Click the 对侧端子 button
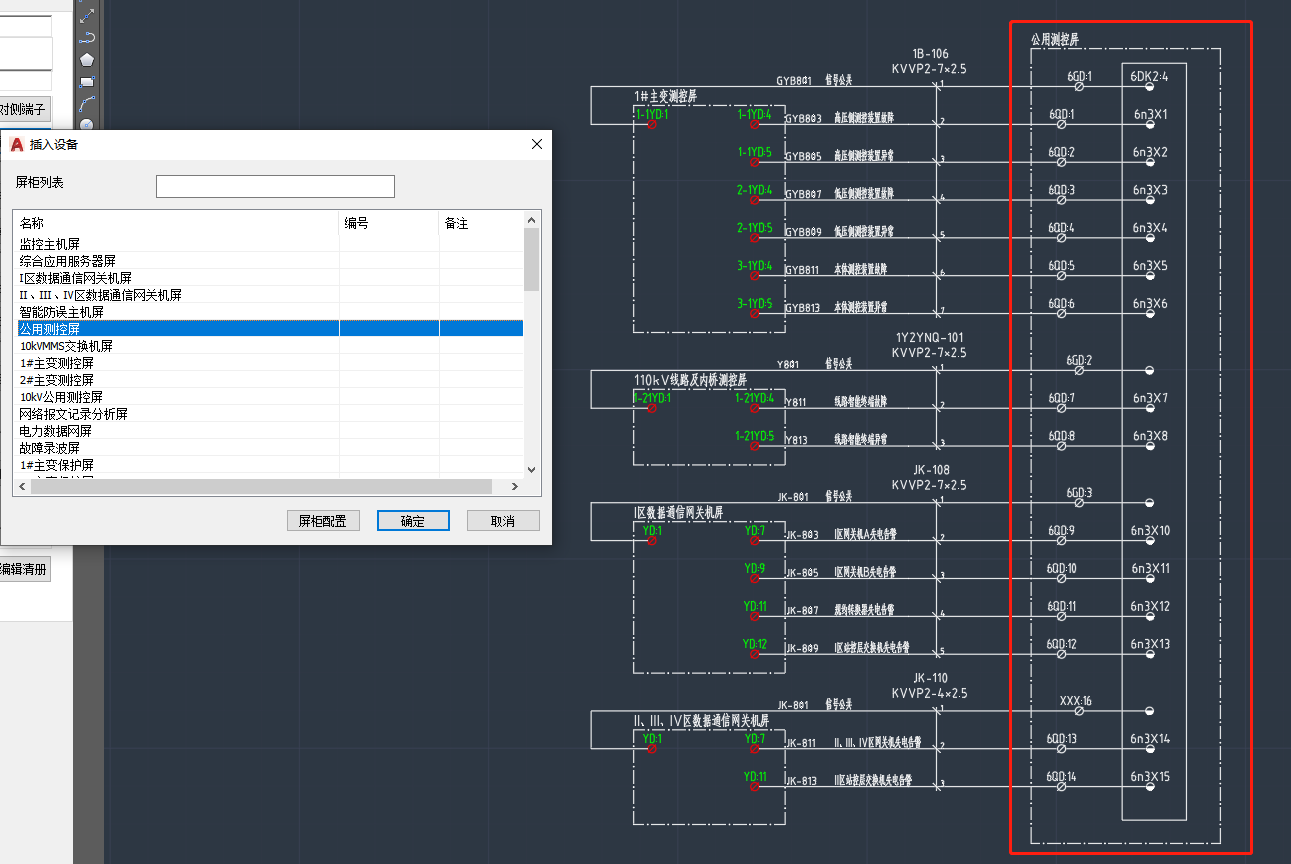 (x=24, y=109)
